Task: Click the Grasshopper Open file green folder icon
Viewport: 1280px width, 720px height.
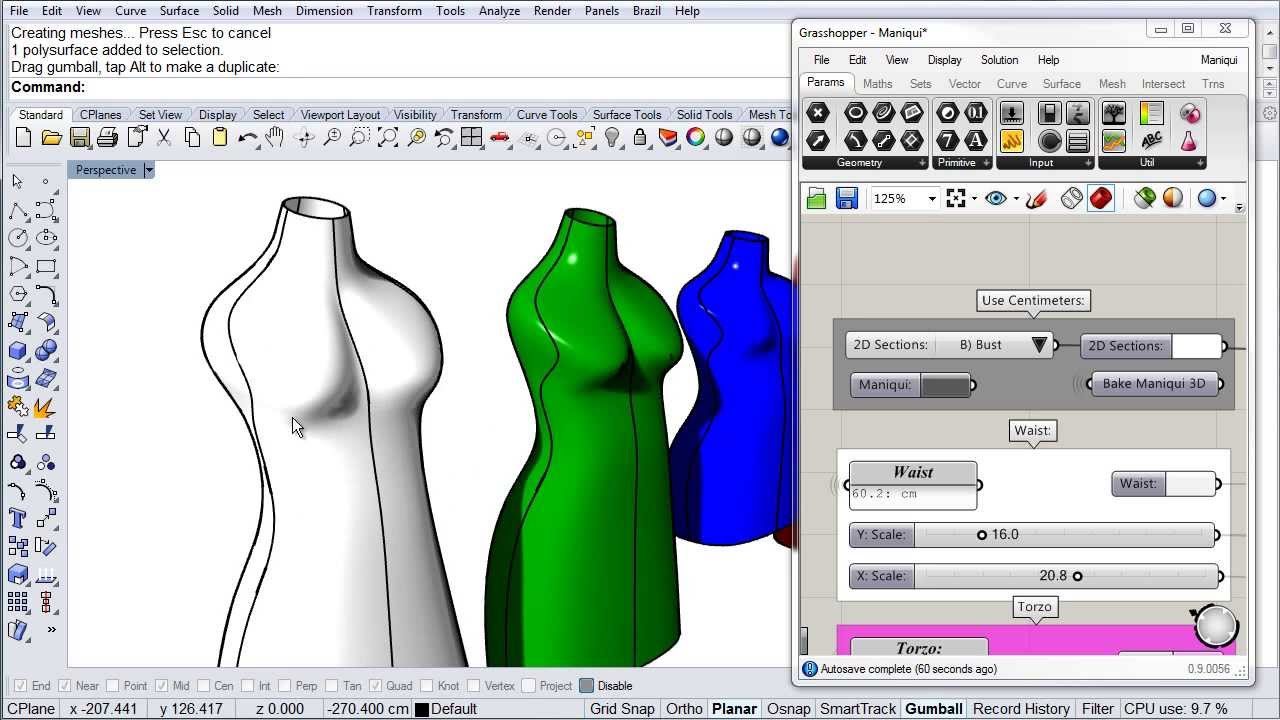Action: point(817,198)
